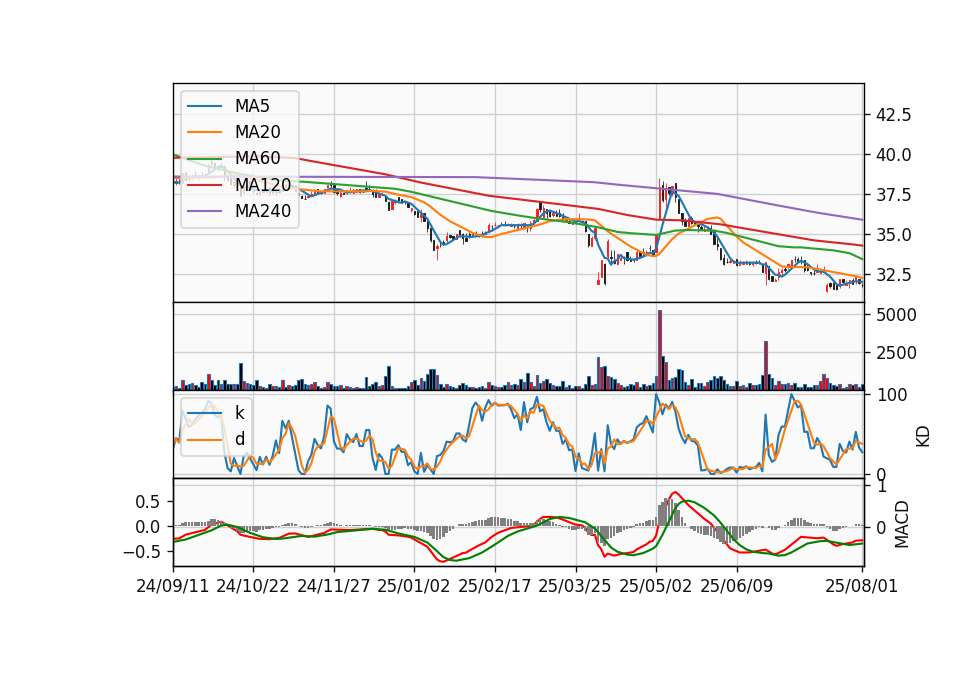Image resolution: width=960 pixels, height=690 pixels.
Task: Click the 24/11/27 date axis label
Action: (334, 586)
